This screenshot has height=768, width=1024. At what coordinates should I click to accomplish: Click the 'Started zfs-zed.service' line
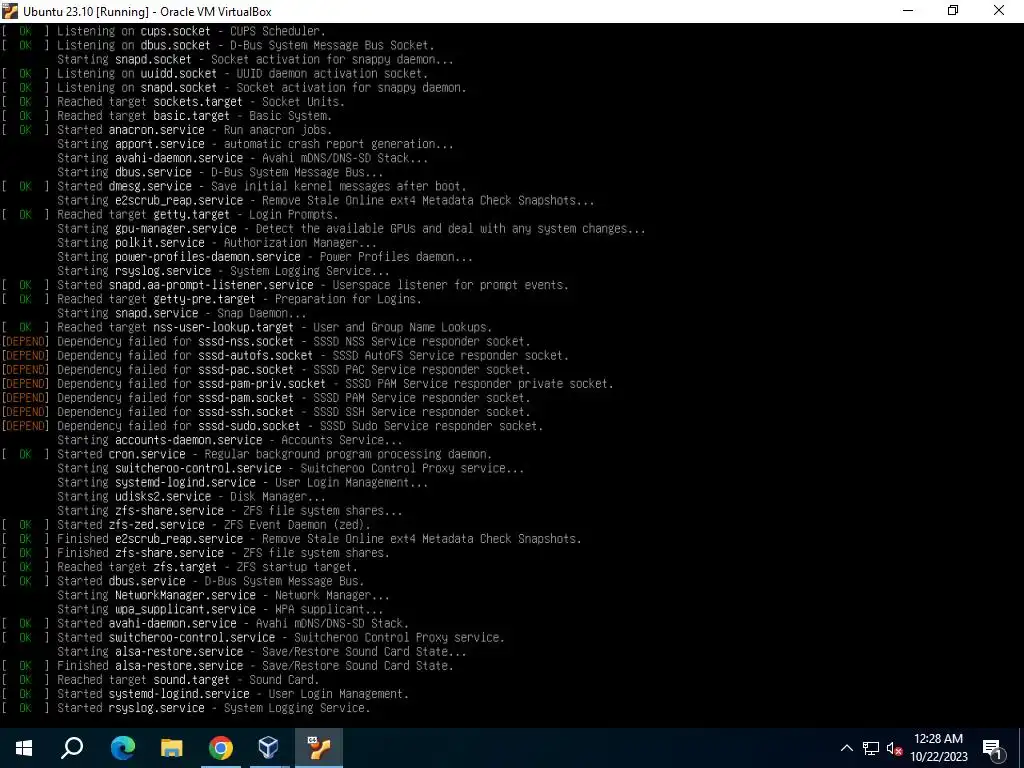click(x=186, y=524)
